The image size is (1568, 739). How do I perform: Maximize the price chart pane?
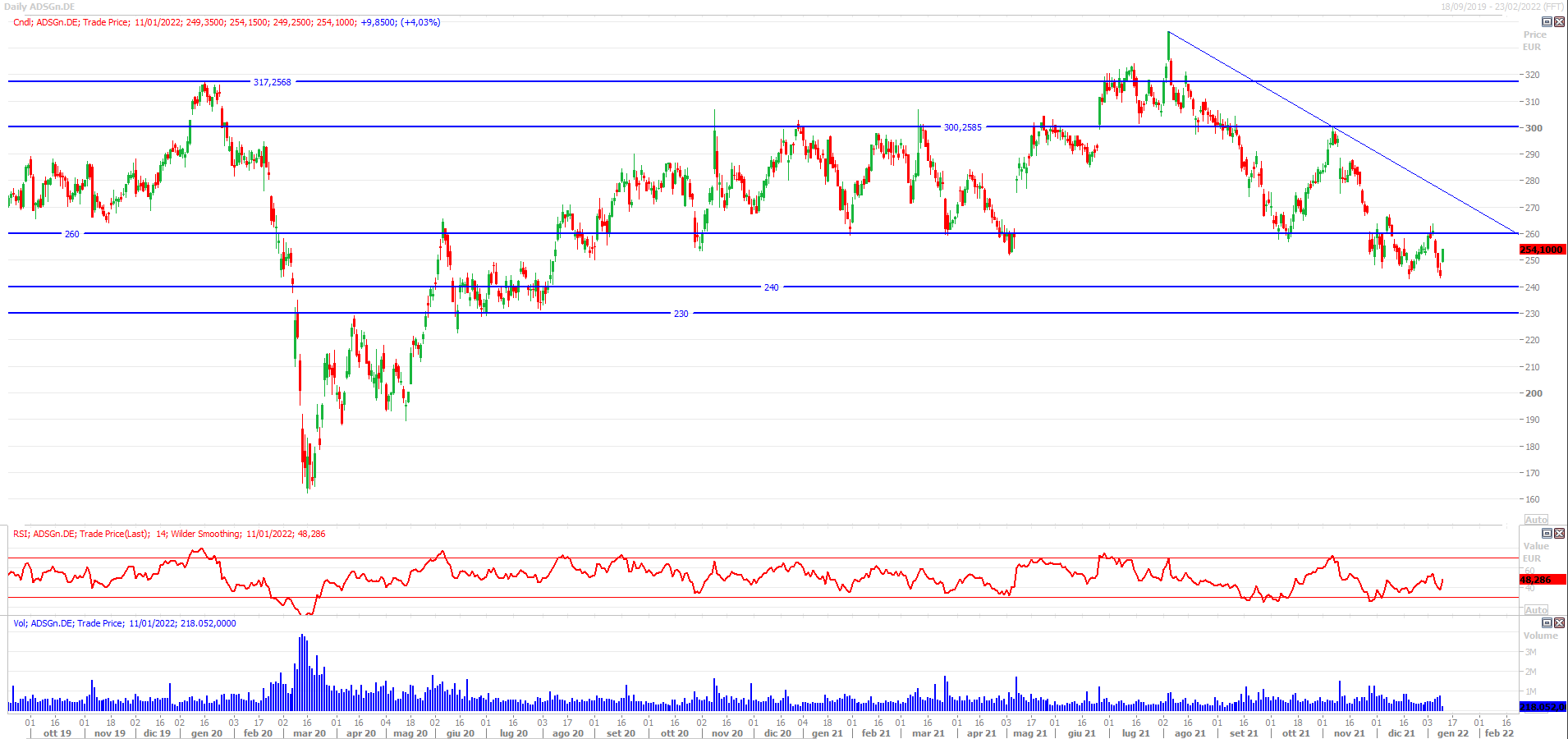tap(1547, 22)
